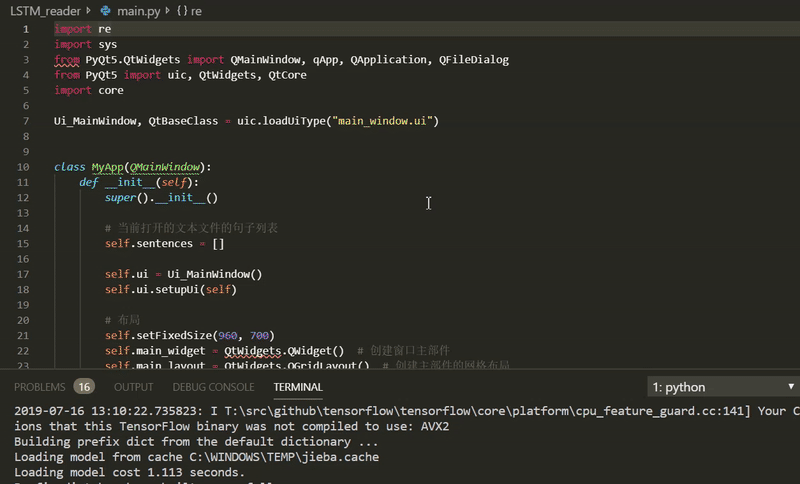
Task: Open the DEBUG CONSOLE tab
Action: coord(213,387)
